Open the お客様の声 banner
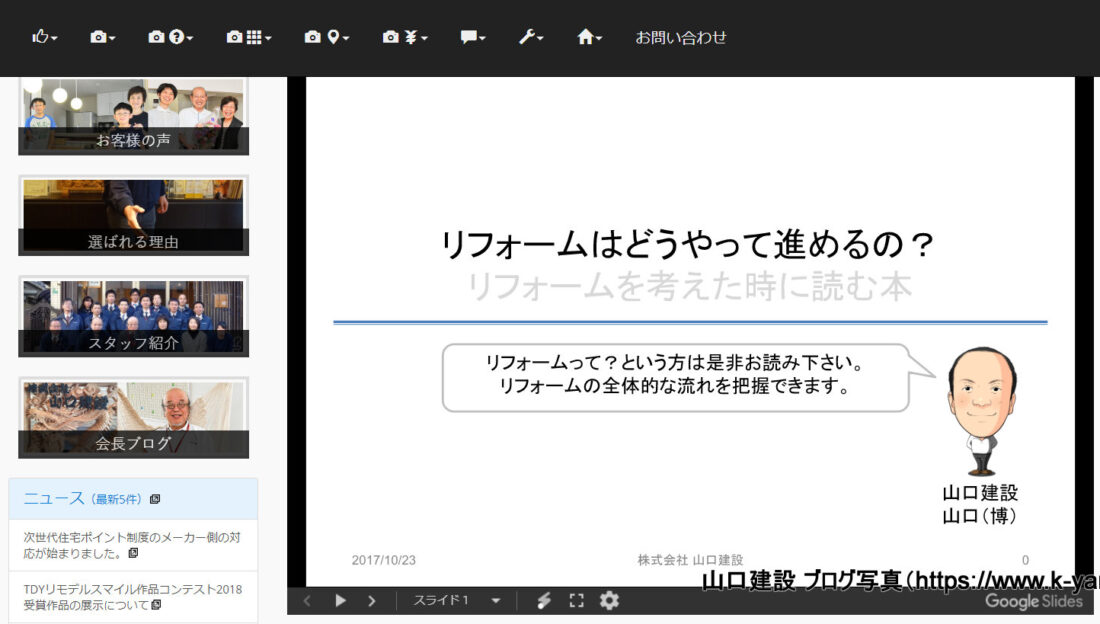The height and width of the screenshot is (624, 1100). (133, 117)
